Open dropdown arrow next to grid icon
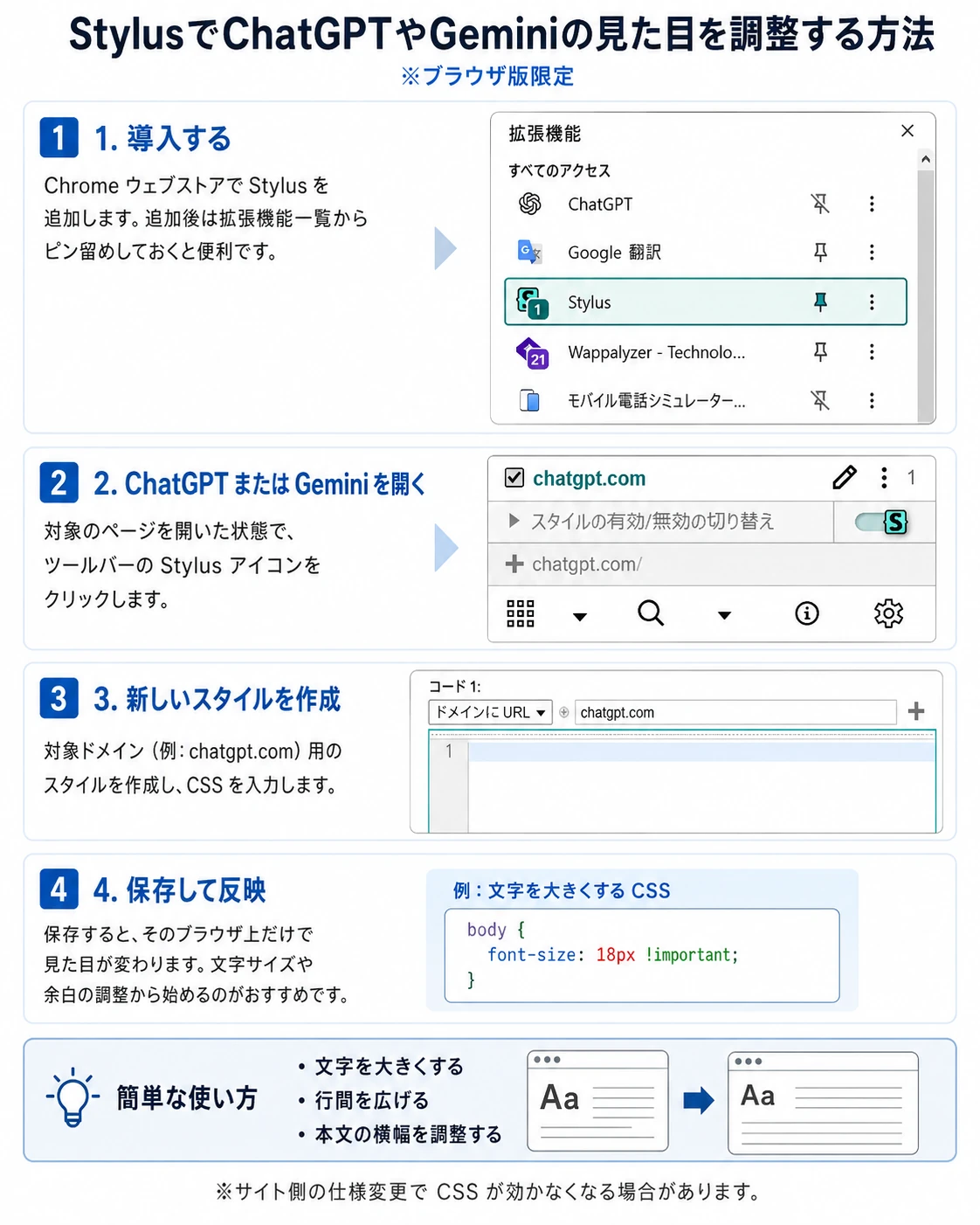Viewport: 980px width, 1225px height. (x=580, y=616)
